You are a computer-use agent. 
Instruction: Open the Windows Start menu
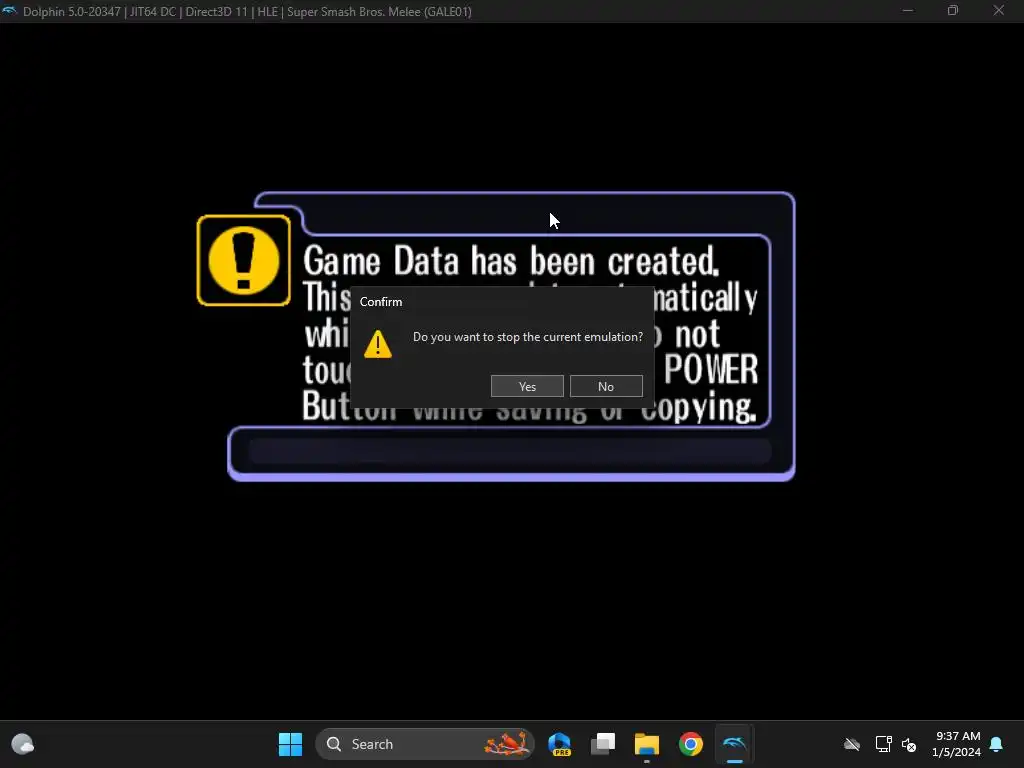coord(291,744)
